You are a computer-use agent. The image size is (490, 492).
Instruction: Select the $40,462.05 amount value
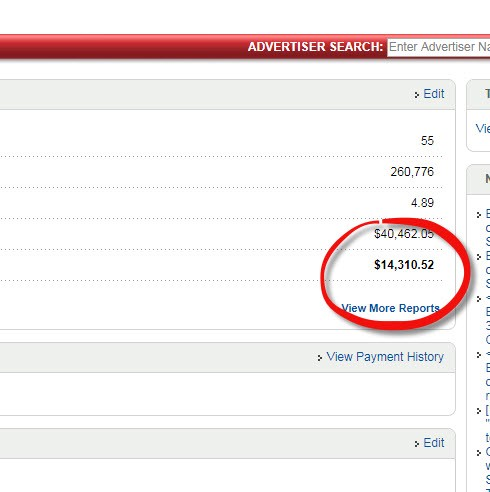(404, 234)
